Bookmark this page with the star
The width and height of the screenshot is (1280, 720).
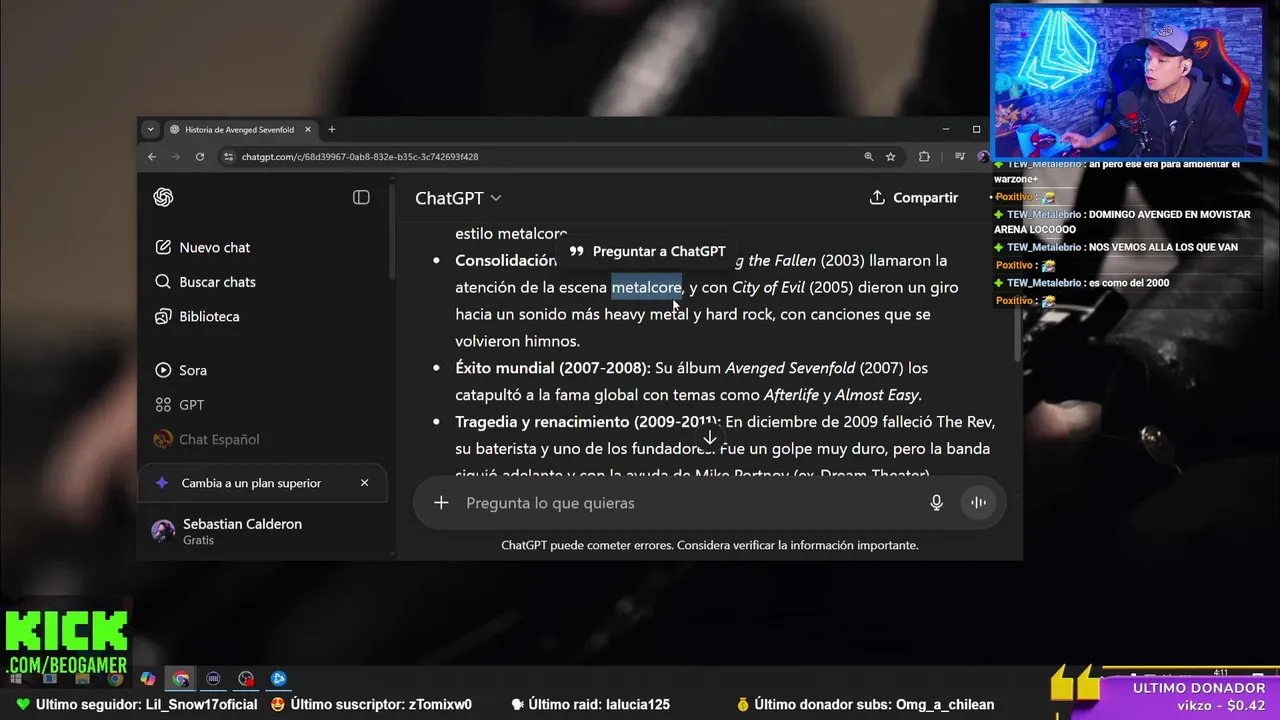(x=890, y=157)
